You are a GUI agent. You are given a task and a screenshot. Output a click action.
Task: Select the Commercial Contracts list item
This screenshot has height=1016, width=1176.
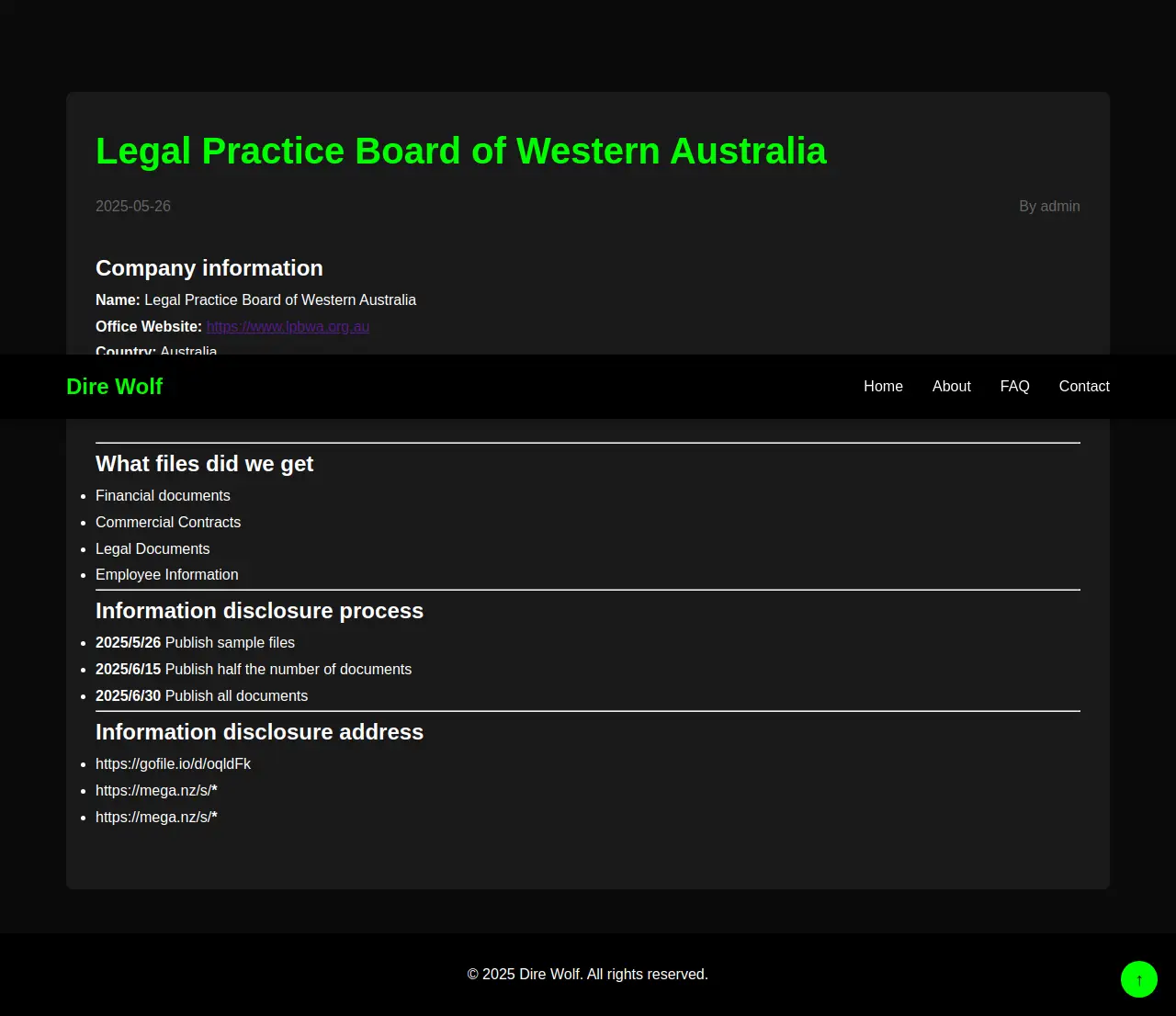(x=168, y=523)
